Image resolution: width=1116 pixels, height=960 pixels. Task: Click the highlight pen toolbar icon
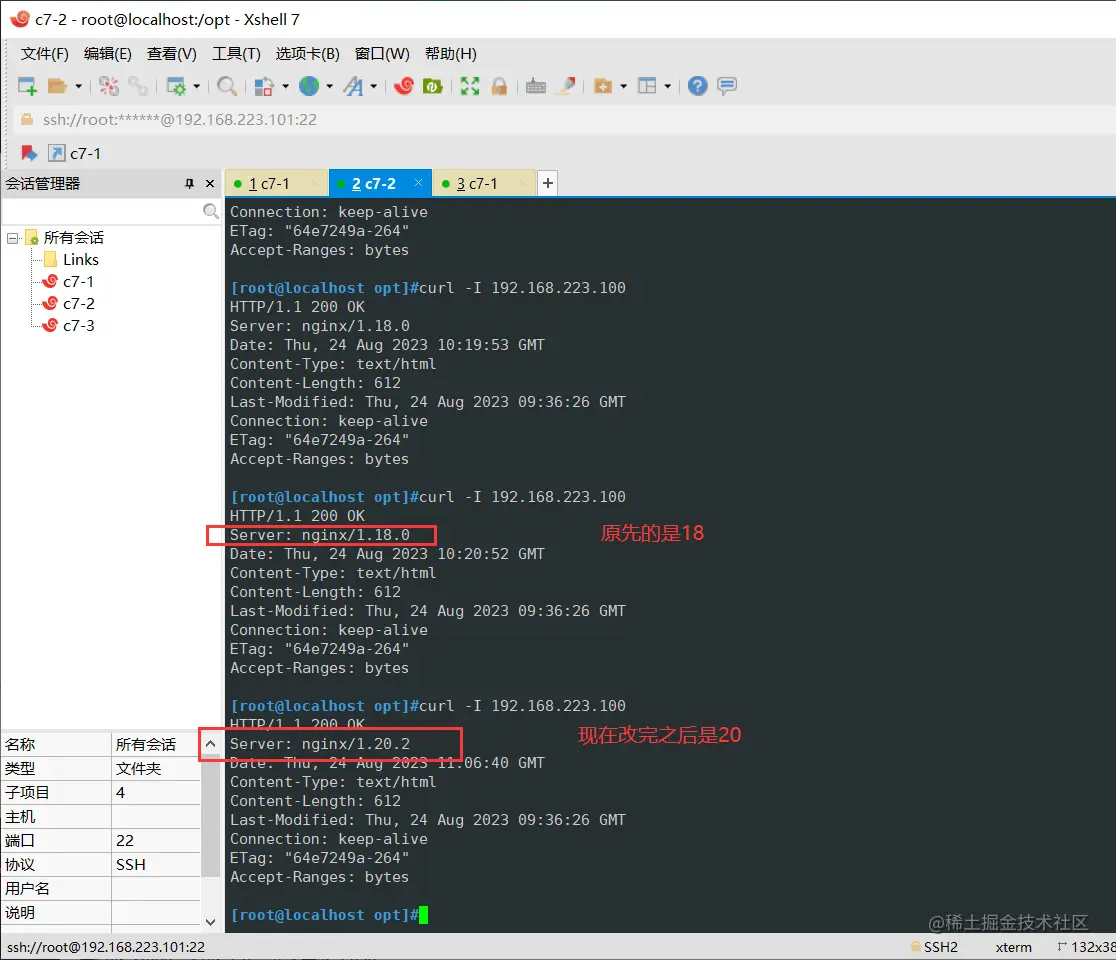coord(567,86)
